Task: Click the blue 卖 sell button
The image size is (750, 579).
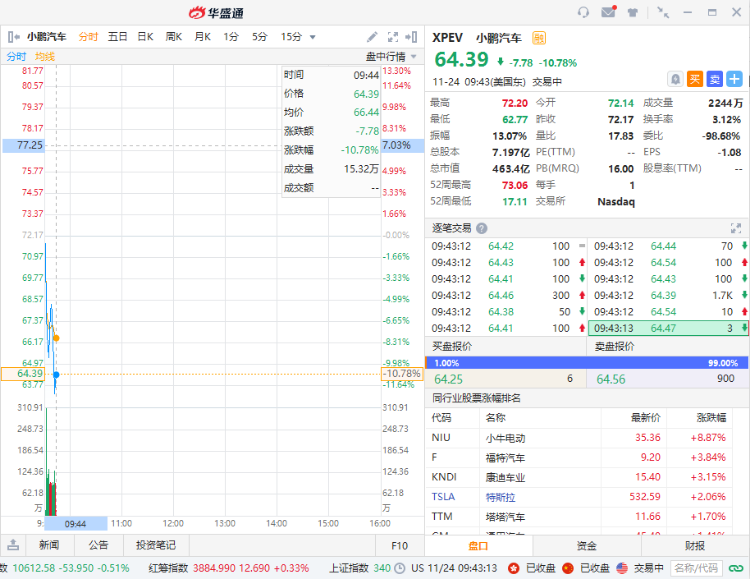Action: tap(715, 79)
